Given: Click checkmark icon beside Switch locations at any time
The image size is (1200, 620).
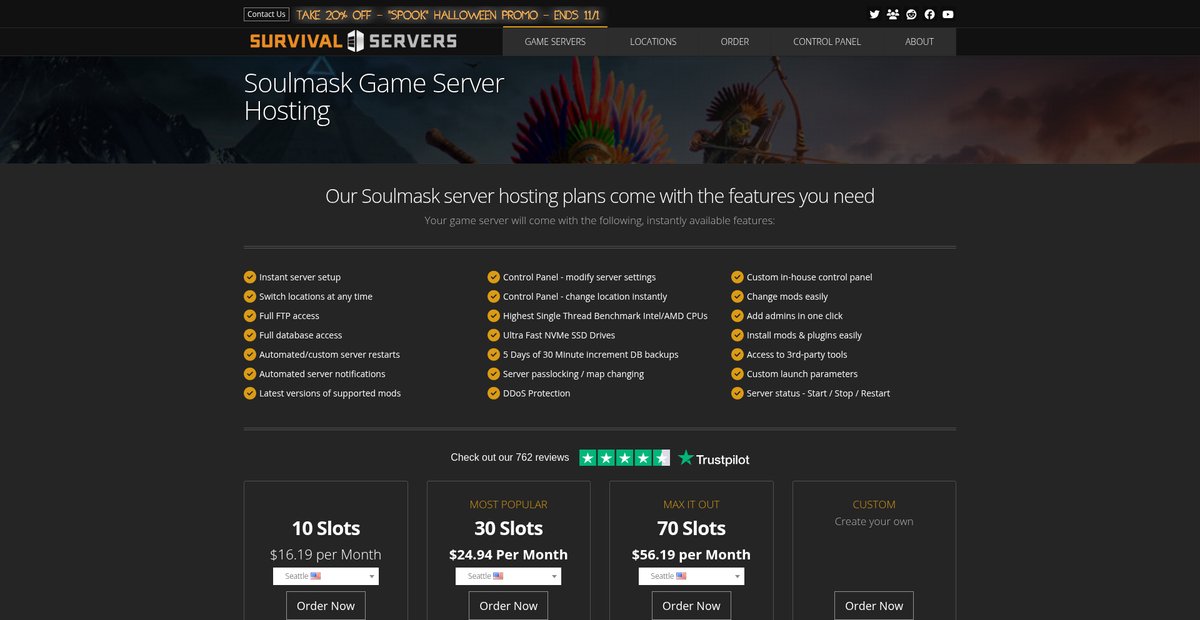Looking at the screenshot, I should coord(250,296).
